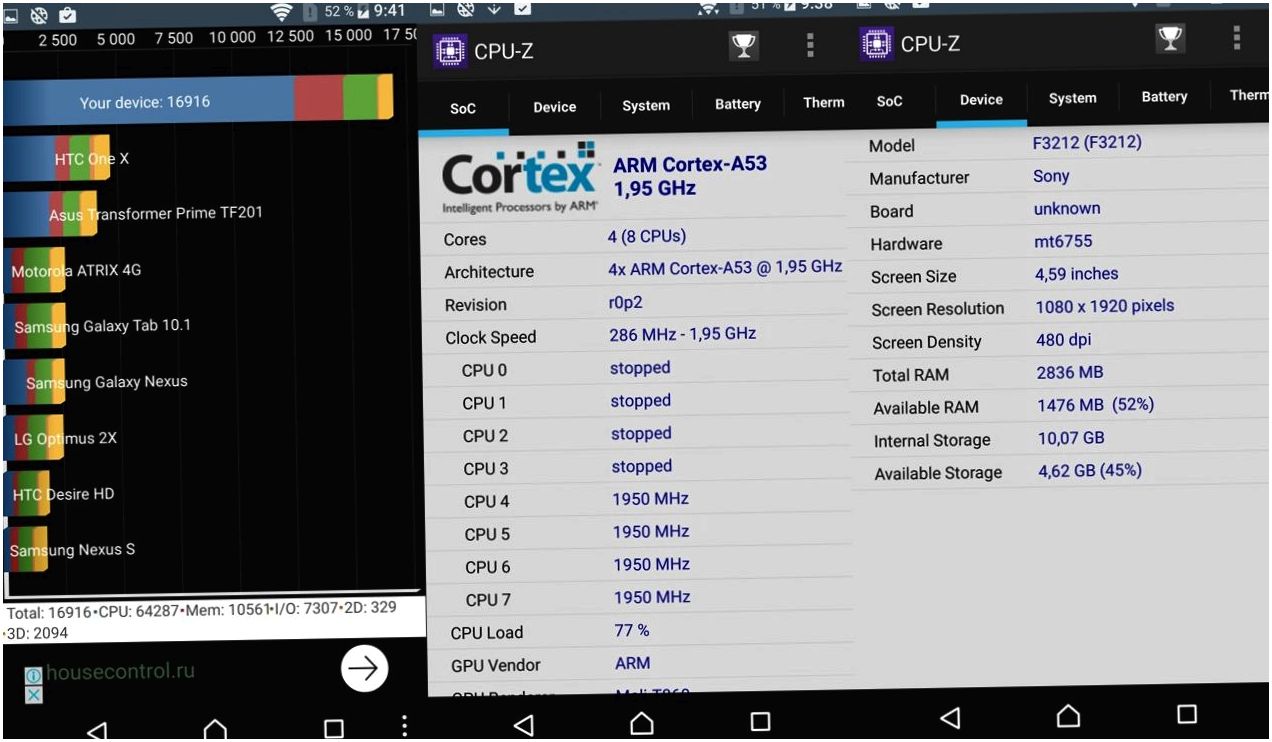Tap the ad info icon near housecontrol.ru
This screenshot has height=742, width=1272.
click(33, 676)
